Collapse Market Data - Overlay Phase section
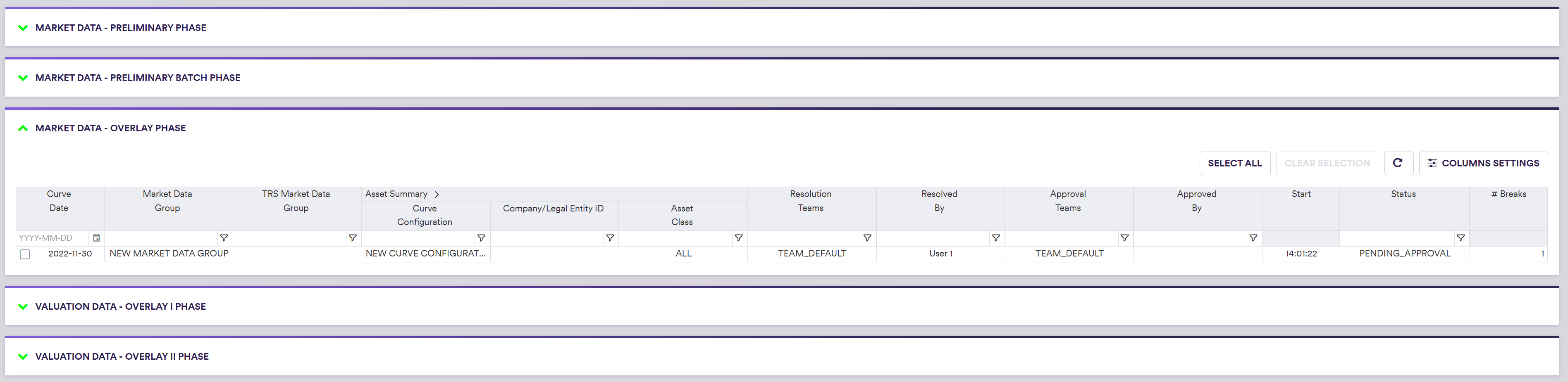This screenshot has height=382, width=1568. coord(23,128)
